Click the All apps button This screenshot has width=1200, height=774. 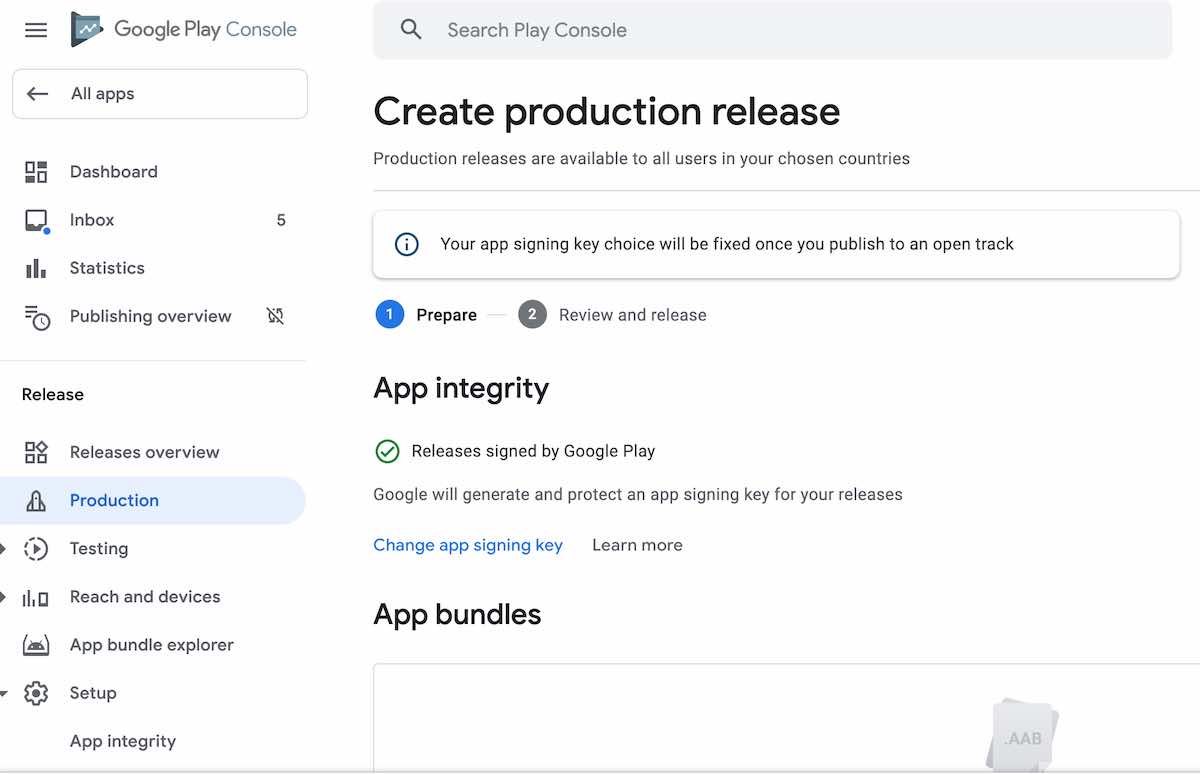click(160, 94)
